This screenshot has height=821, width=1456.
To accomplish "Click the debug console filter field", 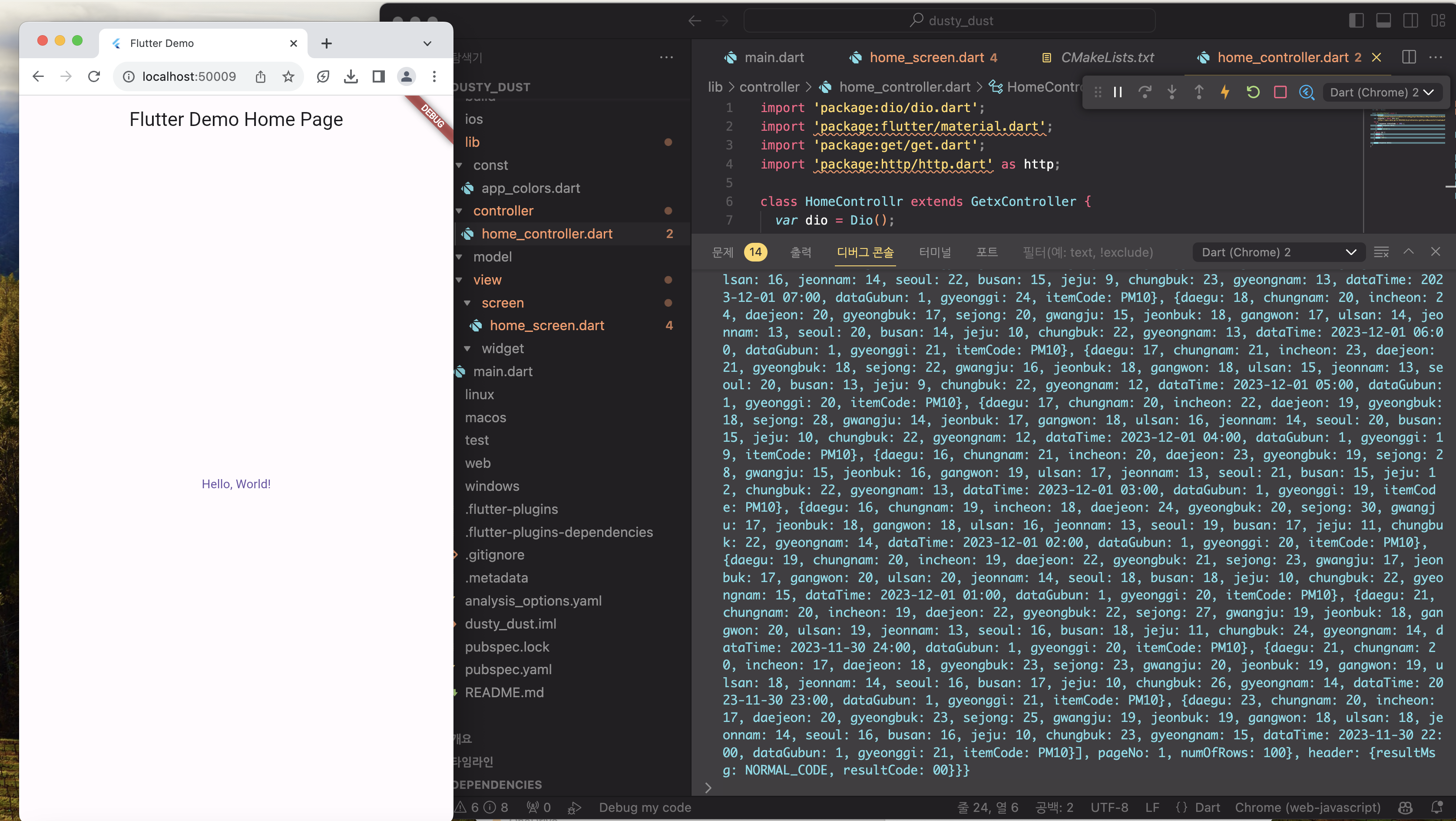I will tap(1088, 252).
